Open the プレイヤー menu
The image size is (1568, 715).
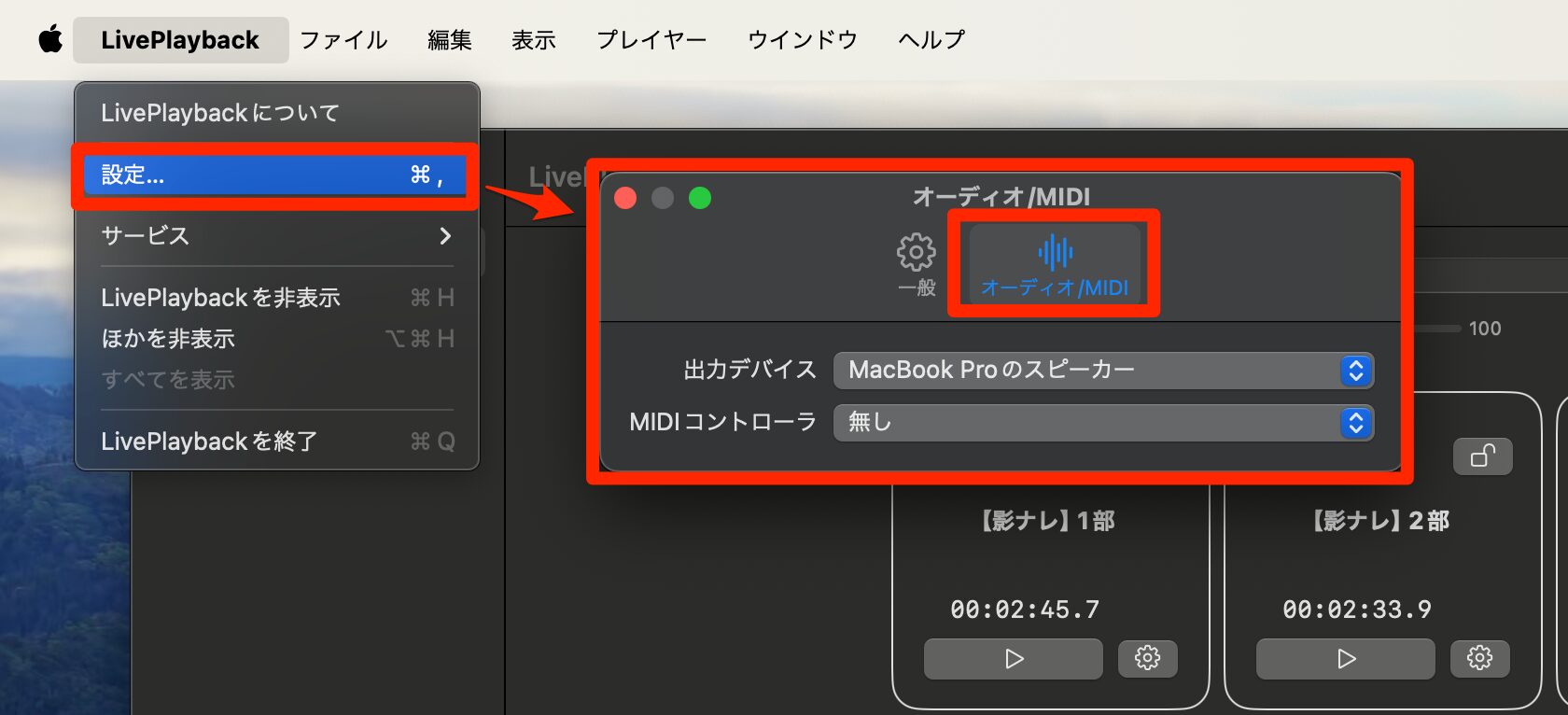(x=651, y=40)
